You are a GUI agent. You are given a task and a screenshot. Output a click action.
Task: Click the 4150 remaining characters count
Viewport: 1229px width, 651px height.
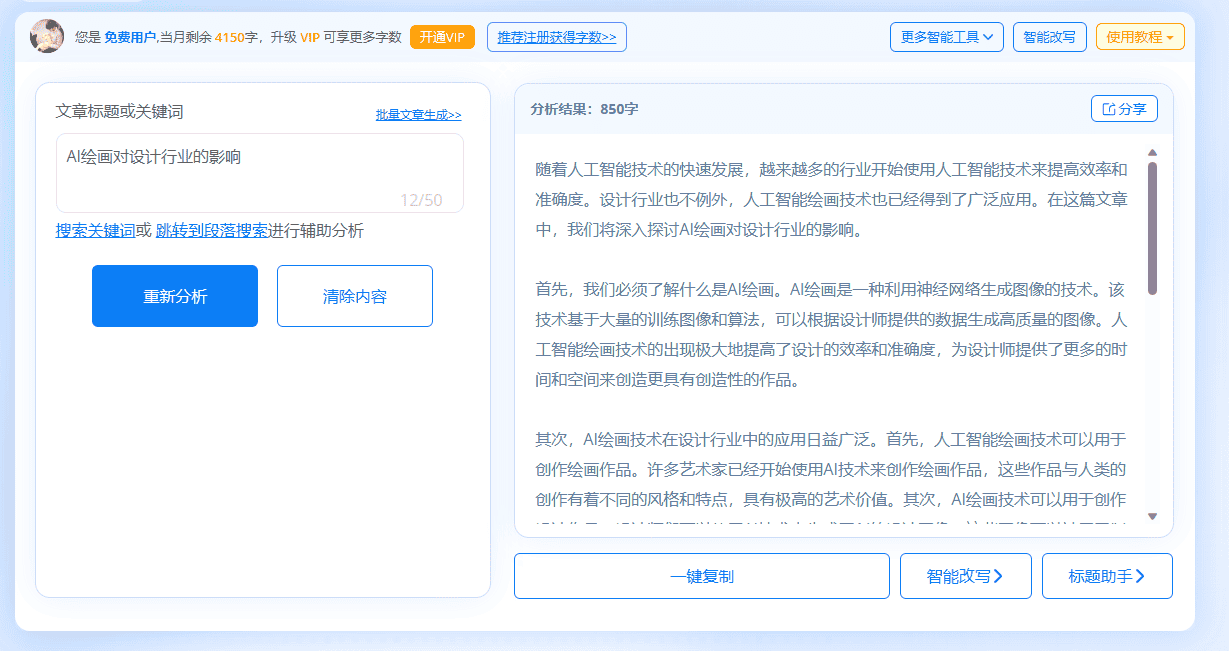point(231,37)
